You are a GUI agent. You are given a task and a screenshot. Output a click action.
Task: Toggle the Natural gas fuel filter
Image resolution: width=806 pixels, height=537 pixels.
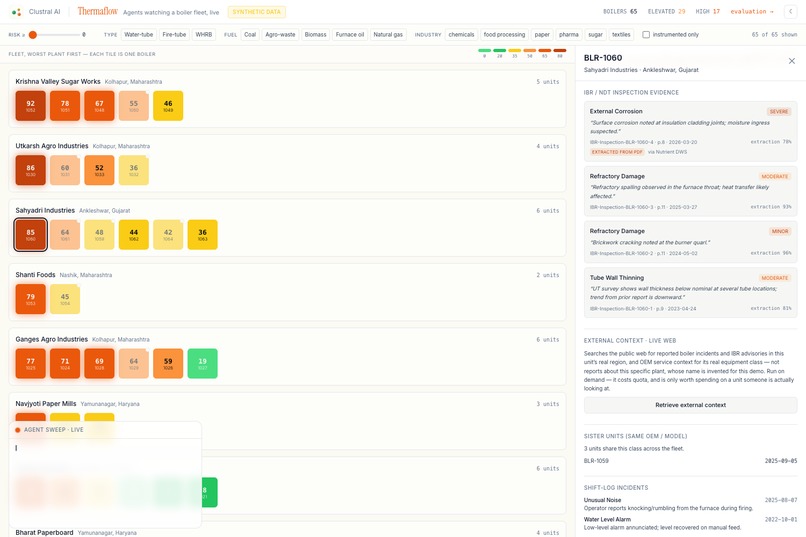pos(388,34)
